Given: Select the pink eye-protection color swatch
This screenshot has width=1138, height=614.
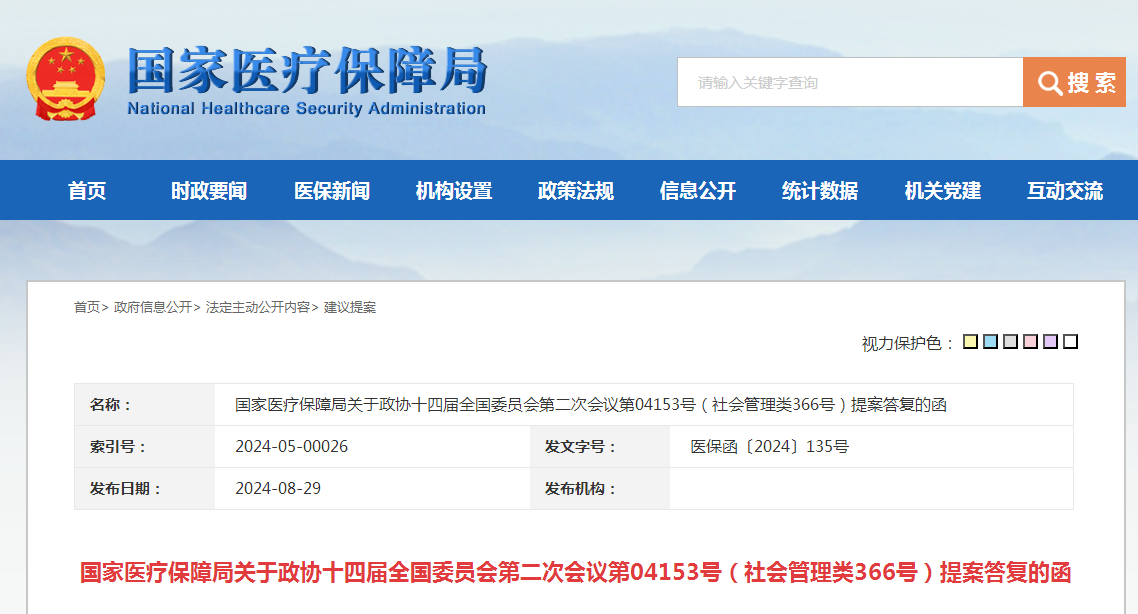Looking at the screenshot, I should click(1031, 341).
